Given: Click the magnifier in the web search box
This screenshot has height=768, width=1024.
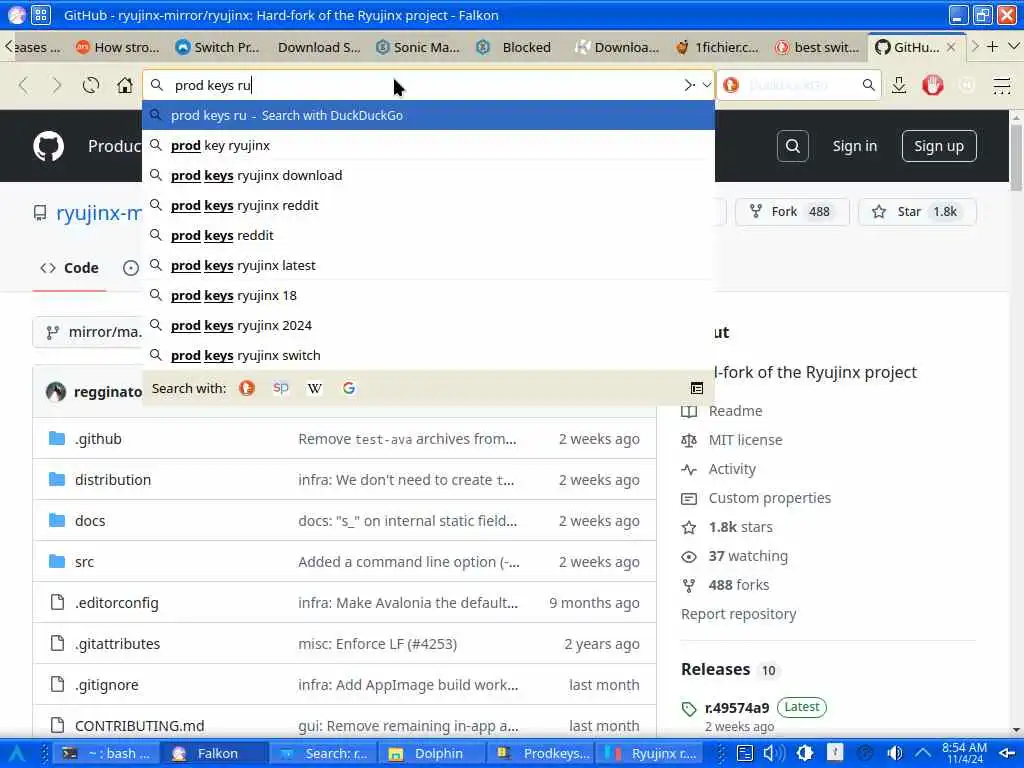Looking at the screenshot, I should coord(869,85).
